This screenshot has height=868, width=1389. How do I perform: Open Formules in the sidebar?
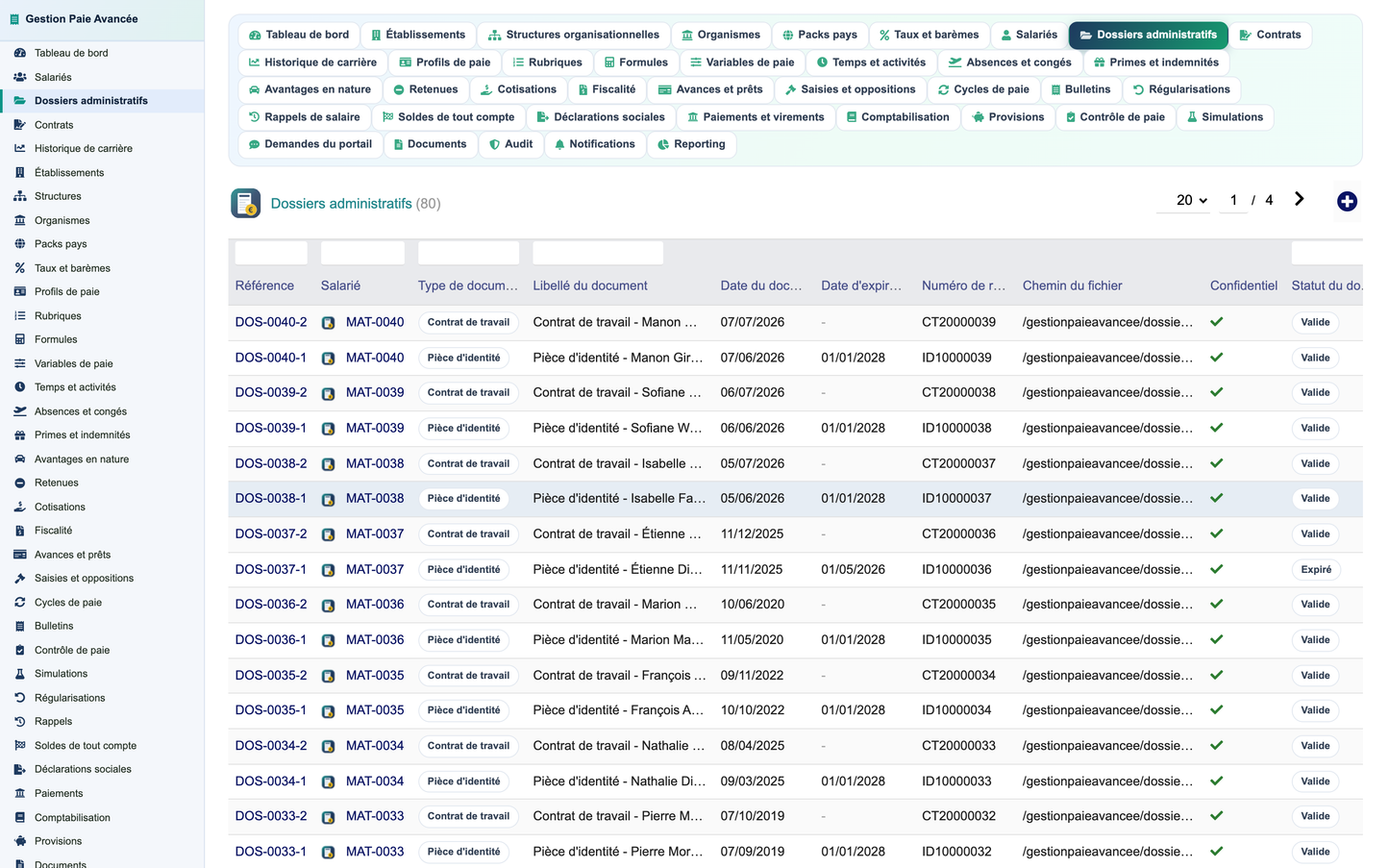(x=56, y=339)
